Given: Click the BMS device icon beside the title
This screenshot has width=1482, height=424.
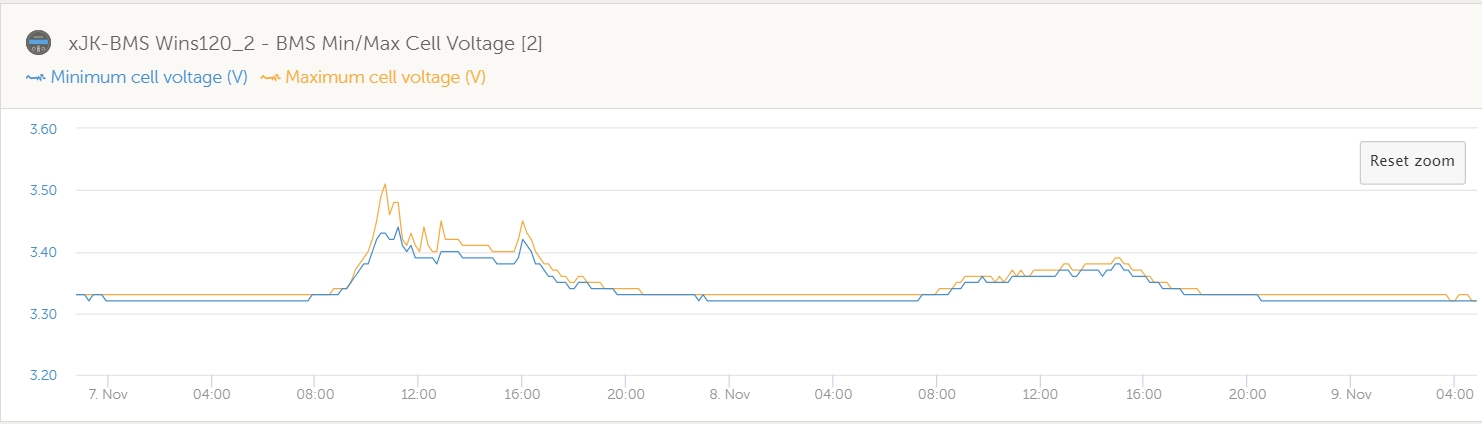Looking at the screenshot, I should click(38, 43).
